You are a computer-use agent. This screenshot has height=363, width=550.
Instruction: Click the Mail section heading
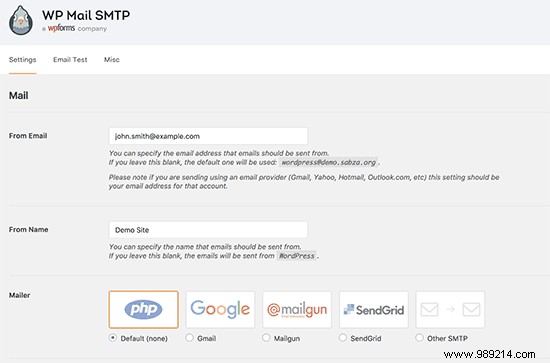19,95
